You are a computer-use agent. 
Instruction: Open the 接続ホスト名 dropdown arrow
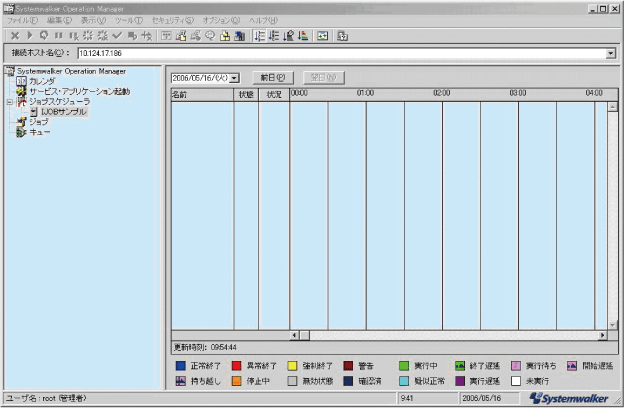610,53
